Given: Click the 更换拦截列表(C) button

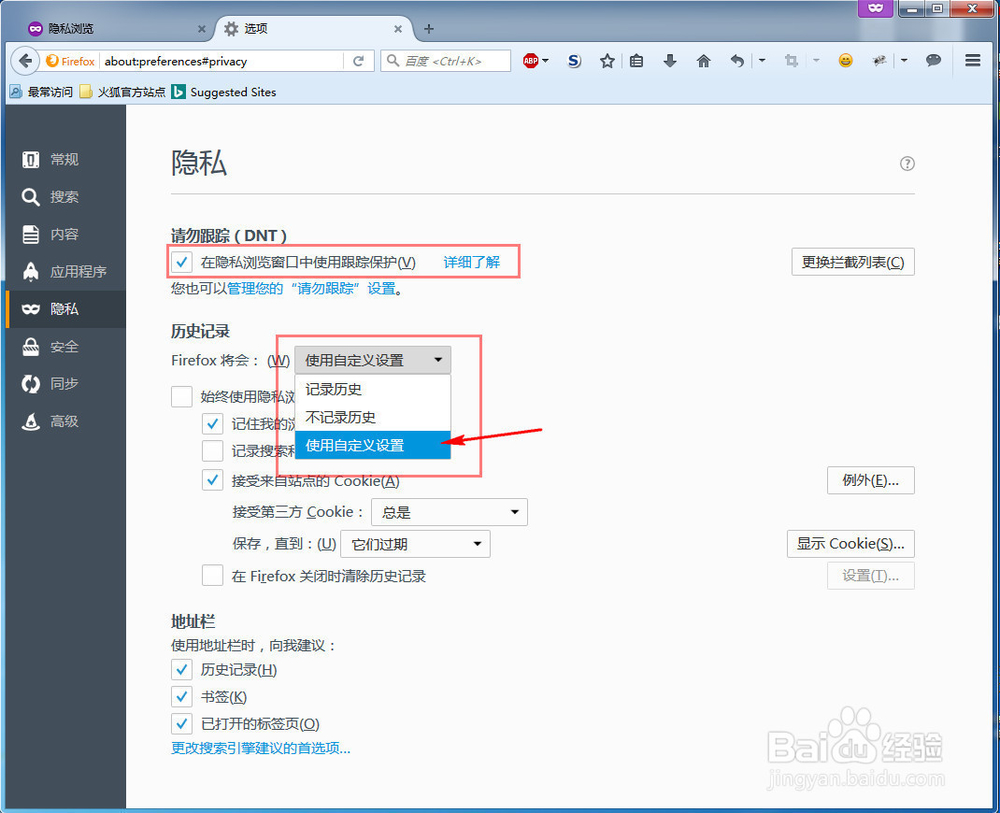Looking at the screenshot, I should [x=852, y=261].
